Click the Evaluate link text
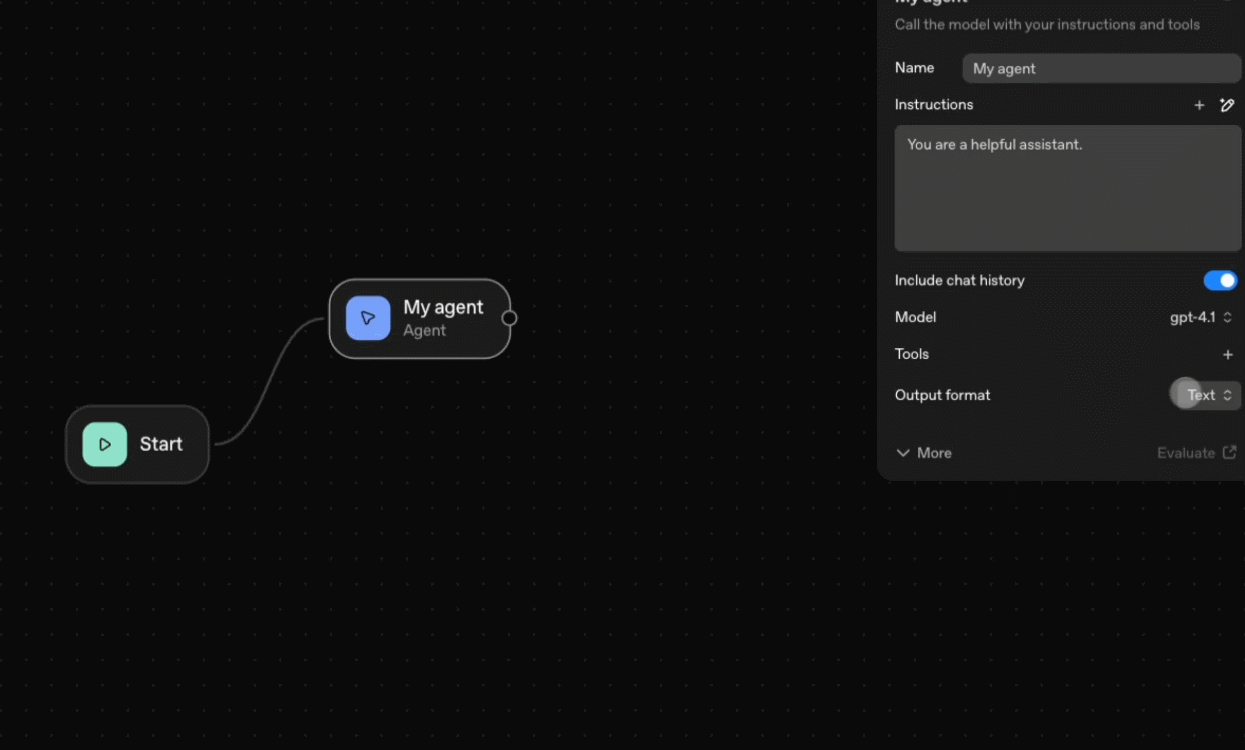The height and width of the screenshot is (750, 1245). pyautogui.click(x=1185, y=453)
